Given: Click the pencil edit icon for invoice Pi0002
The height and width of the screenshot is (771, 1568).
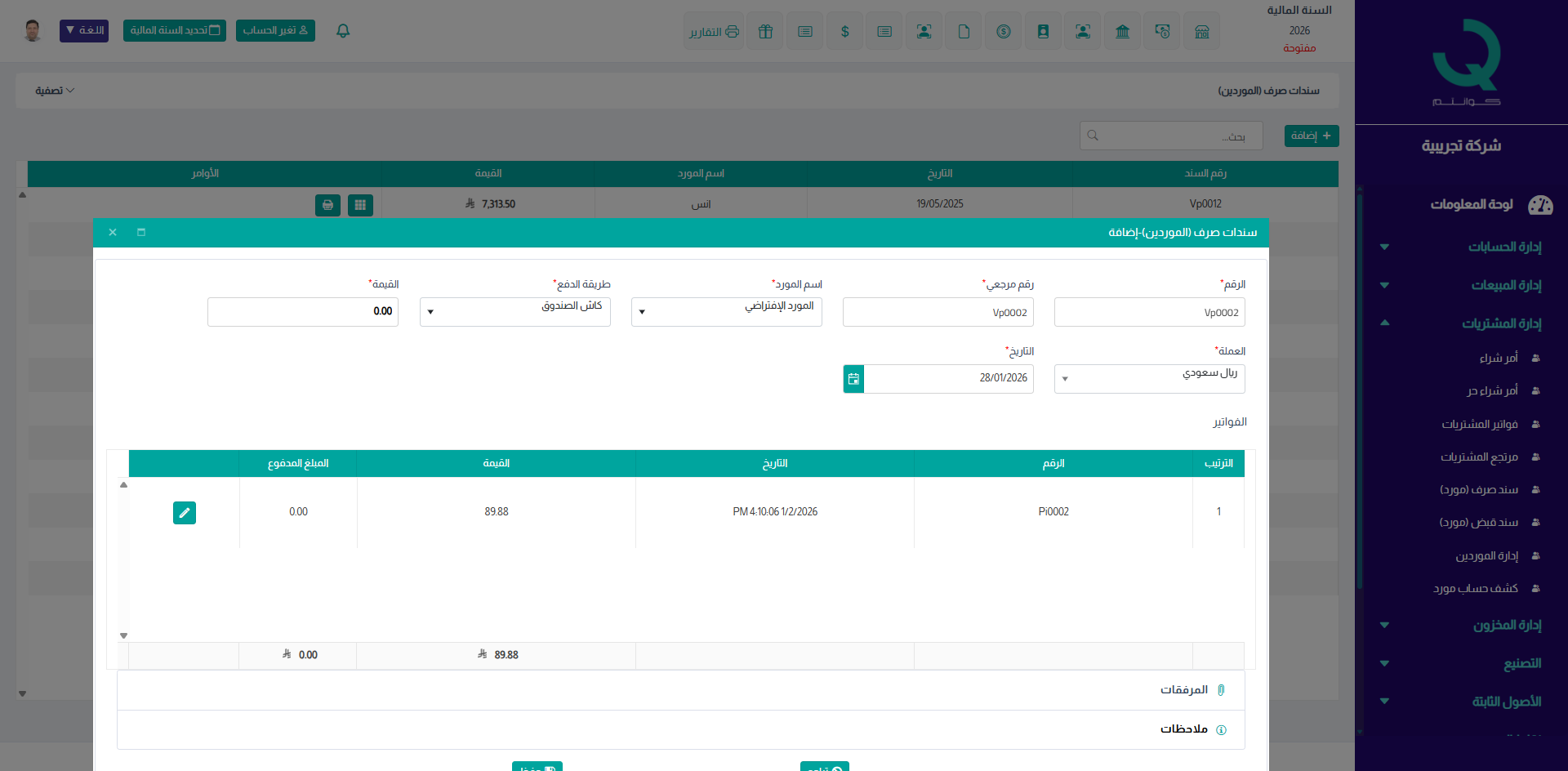Looking at the screenshot, I should click(x=185, y=513).
